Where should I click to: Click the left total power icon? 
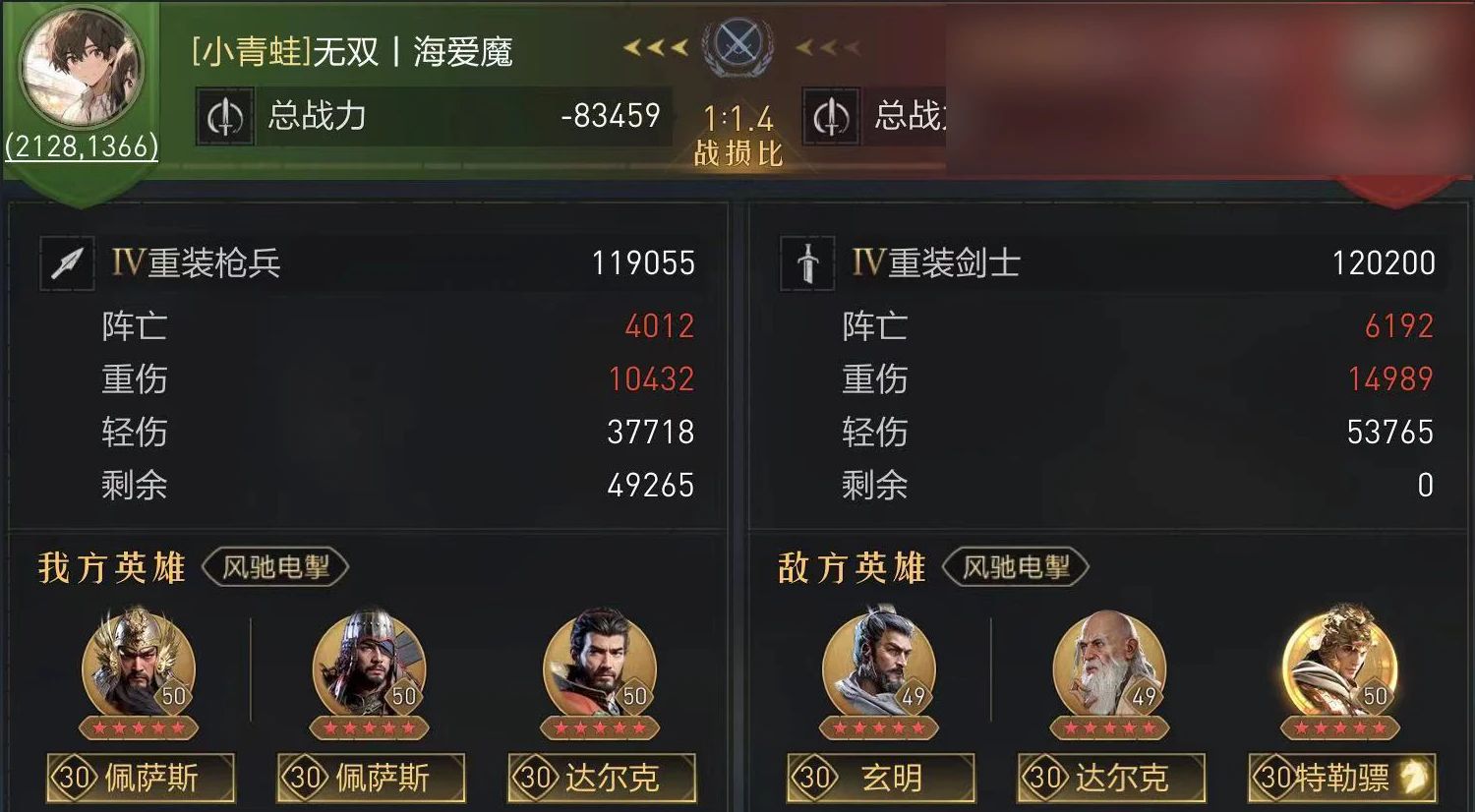point(225,117)
